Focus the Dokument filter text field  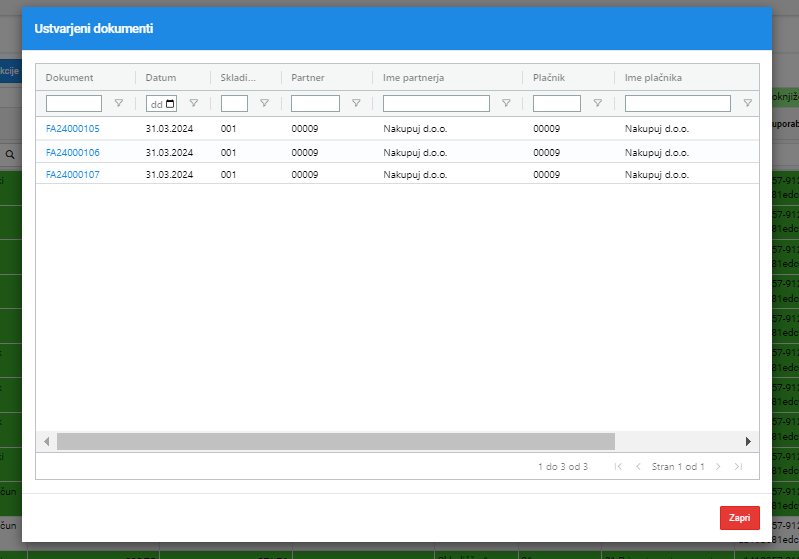pos(74,103)
